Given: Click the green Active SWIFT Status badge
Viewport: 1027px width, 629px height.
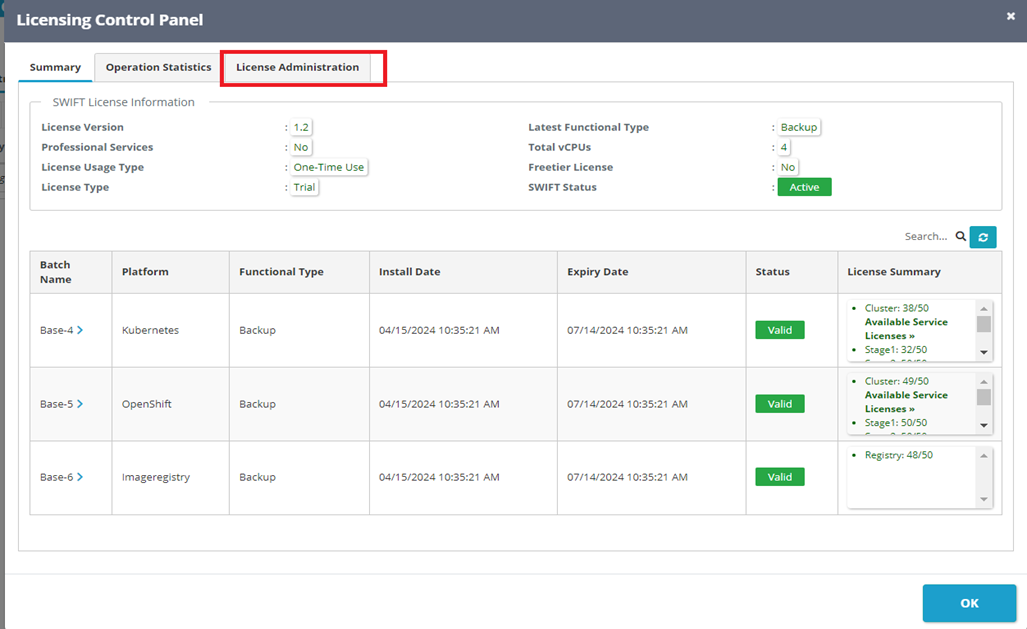Looking at the screenshot, I should click(804, 187).
